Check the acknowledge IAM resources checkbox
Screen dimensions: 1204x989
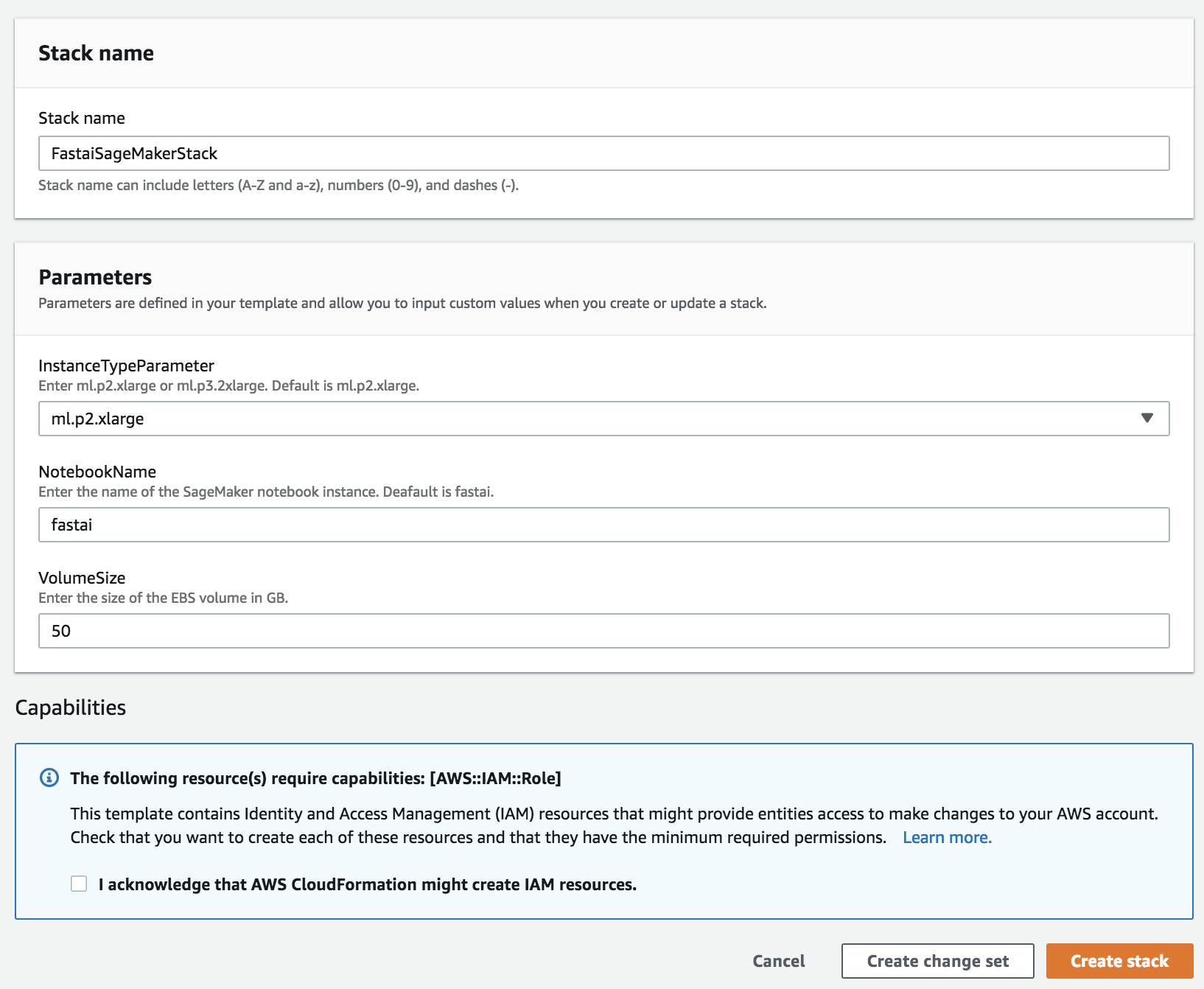click(78, 884)
